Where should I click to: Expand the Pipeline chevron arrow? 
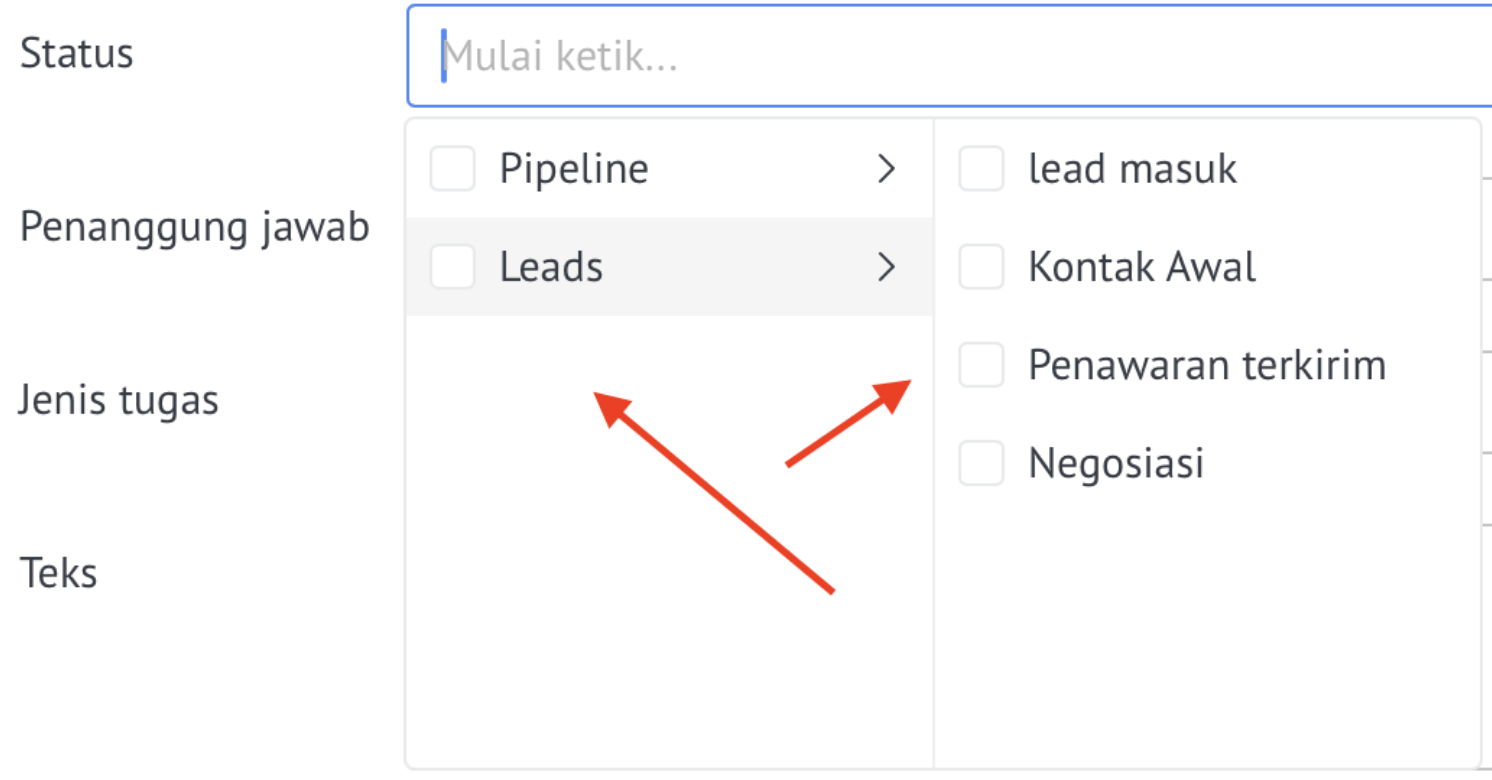tap(886, 169)
